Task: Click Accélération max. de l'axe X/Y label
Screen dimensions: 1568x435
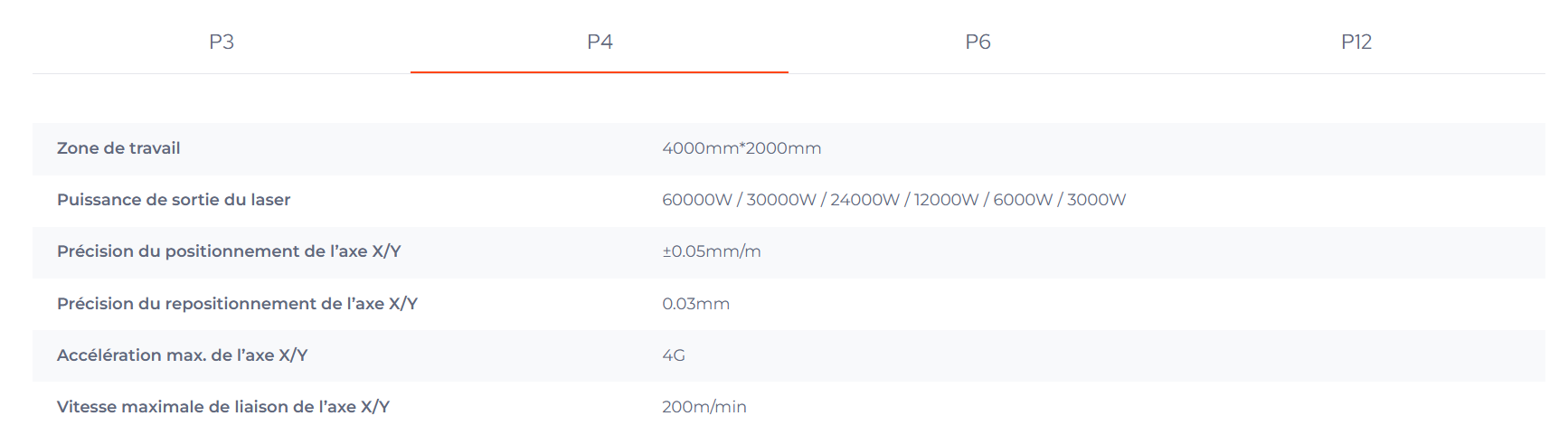Action: [182, 355]
